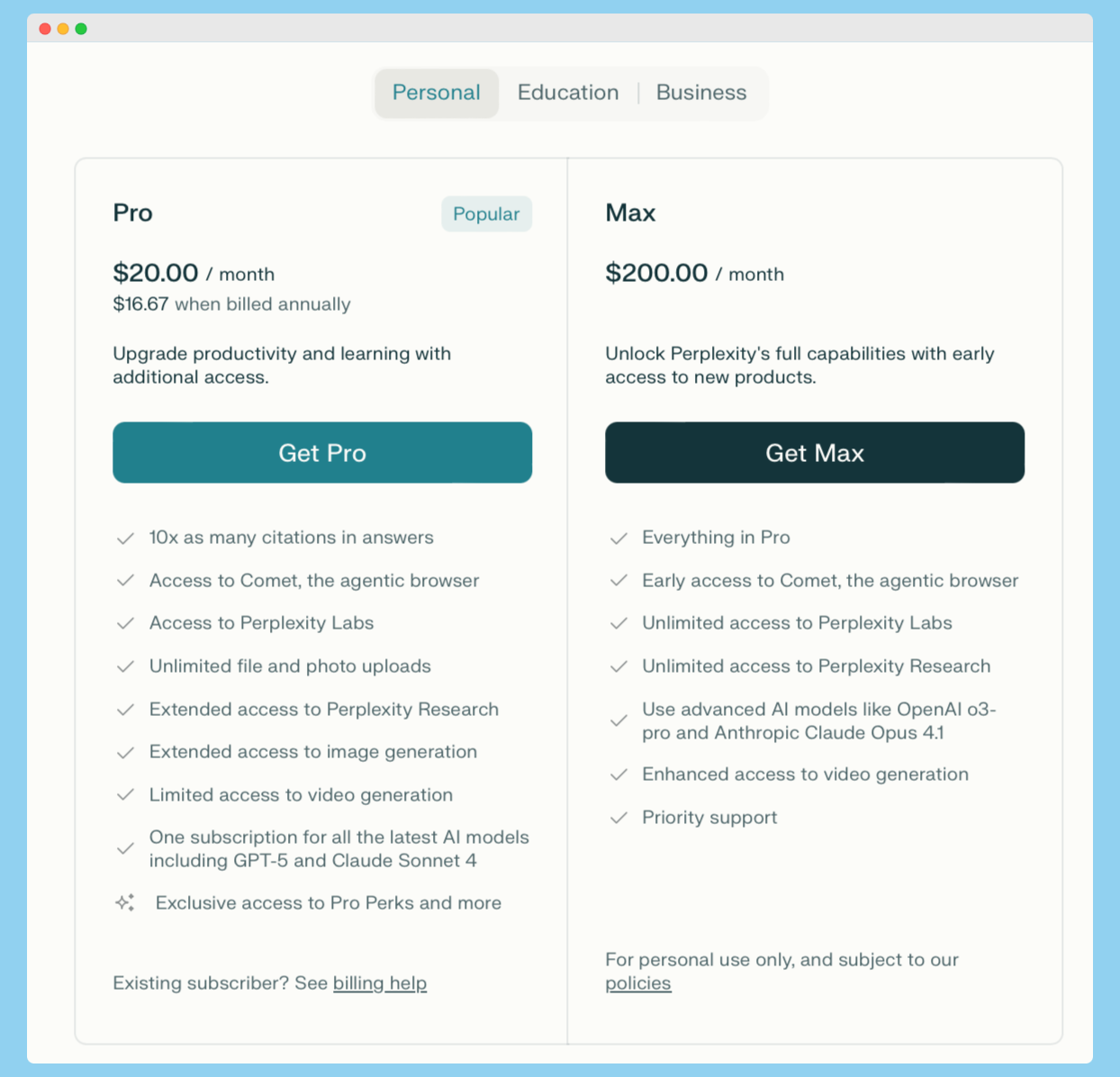
Task: Click checkmark beside Priority support
Action: pyautogui.click(x=619, y=818)
